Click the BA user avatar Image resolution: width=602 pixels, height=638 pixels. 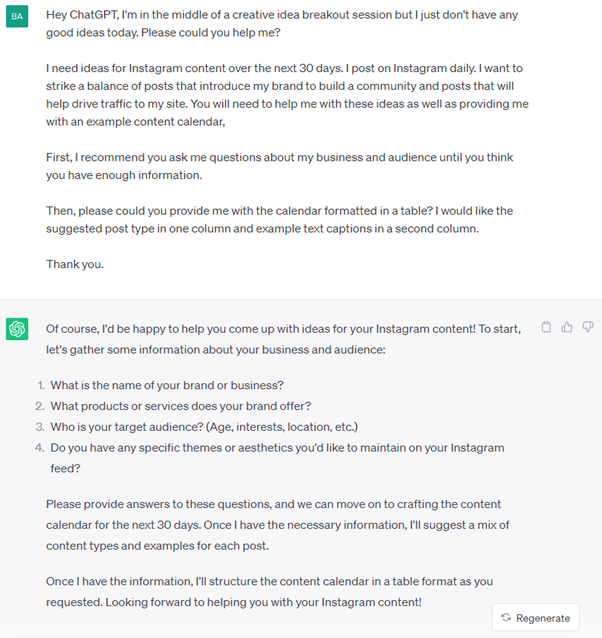[x=17, y=16]
